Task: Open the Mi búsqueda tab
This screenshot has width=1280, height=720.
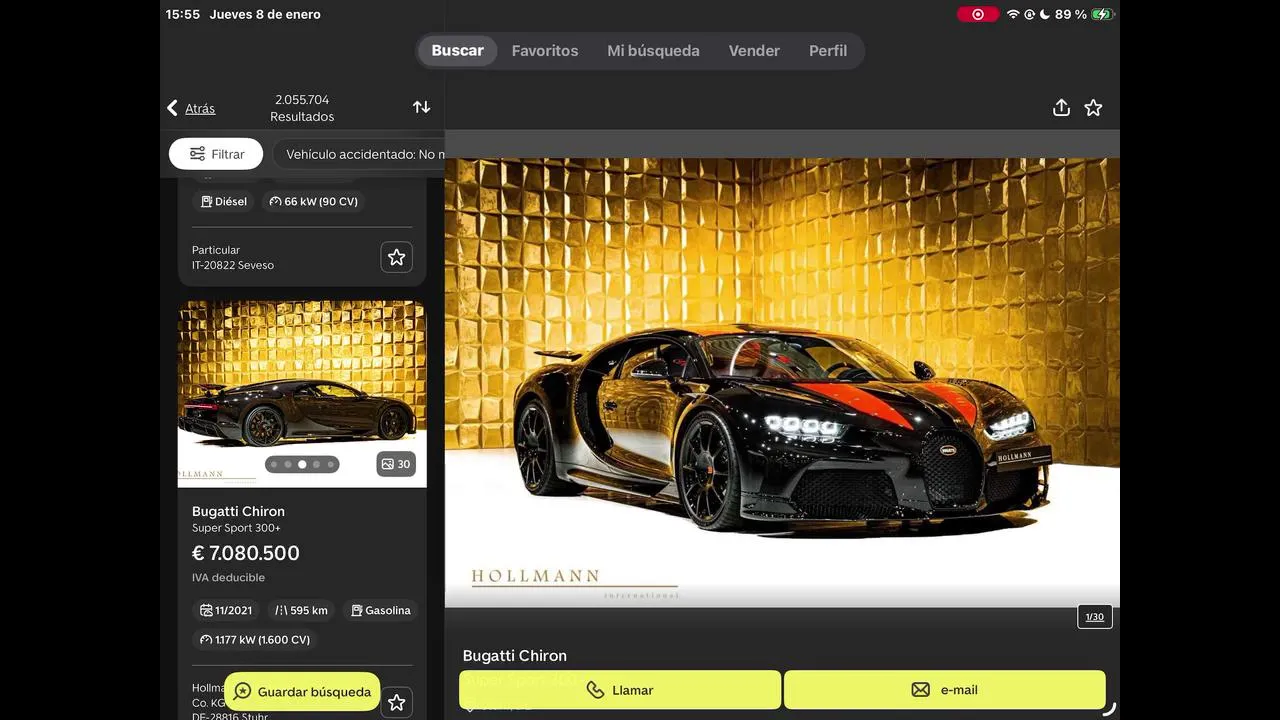Action: pyautogui.click(x=653, y=50)
